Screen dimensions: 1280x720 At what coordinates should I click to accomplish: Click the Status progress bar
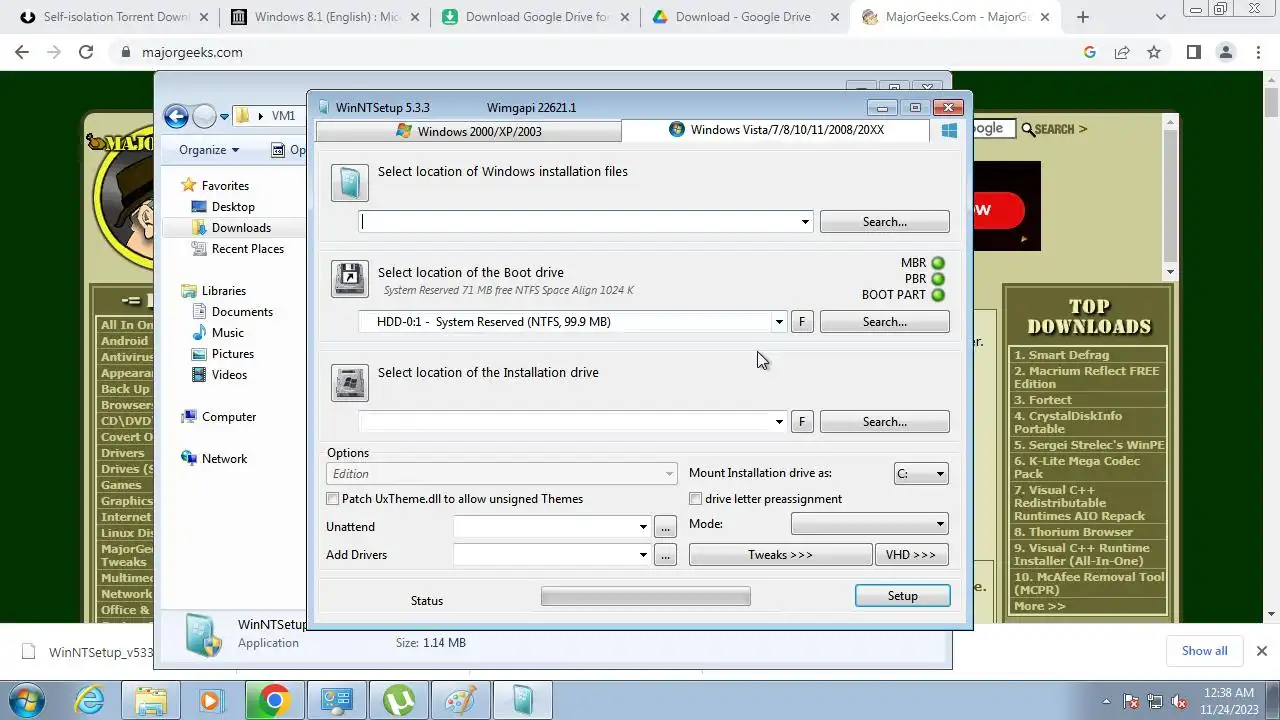click(645, 596)
